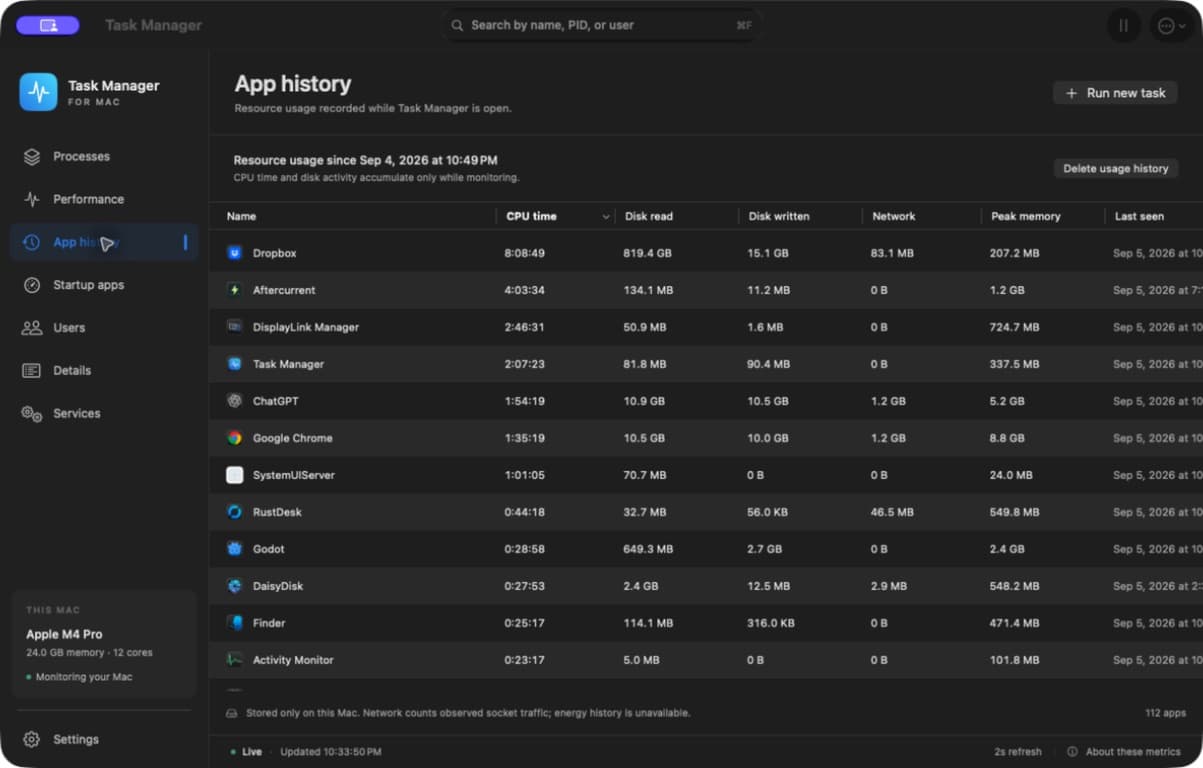1203x768 pixels.
Task: Select the DisplayLink Manager row name
Action: point(306,328)
